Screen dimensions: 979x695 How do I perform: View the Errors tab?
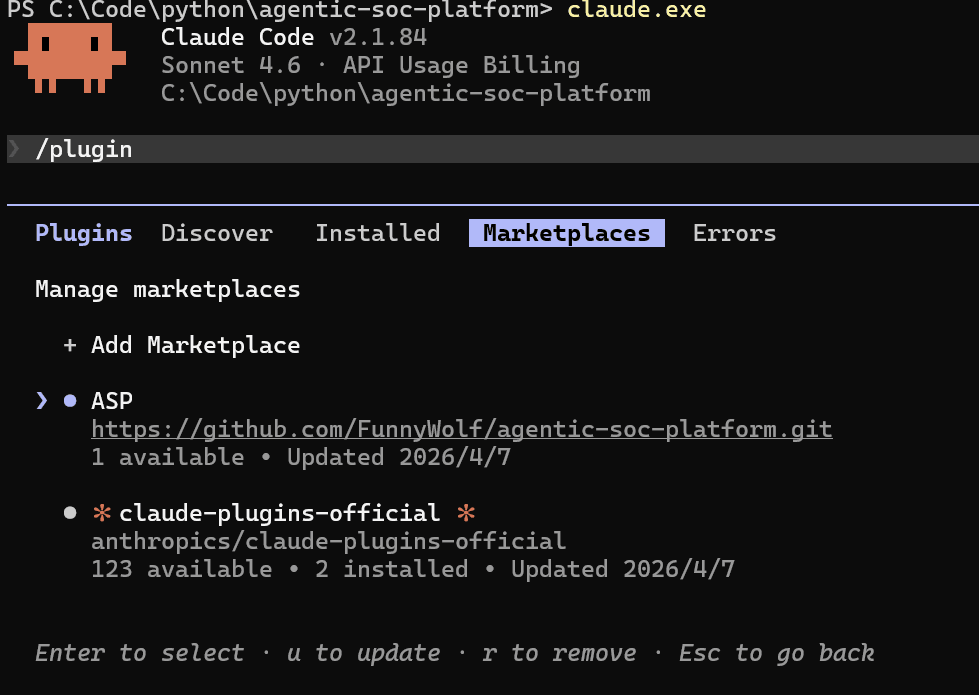[x=734, y=232]
